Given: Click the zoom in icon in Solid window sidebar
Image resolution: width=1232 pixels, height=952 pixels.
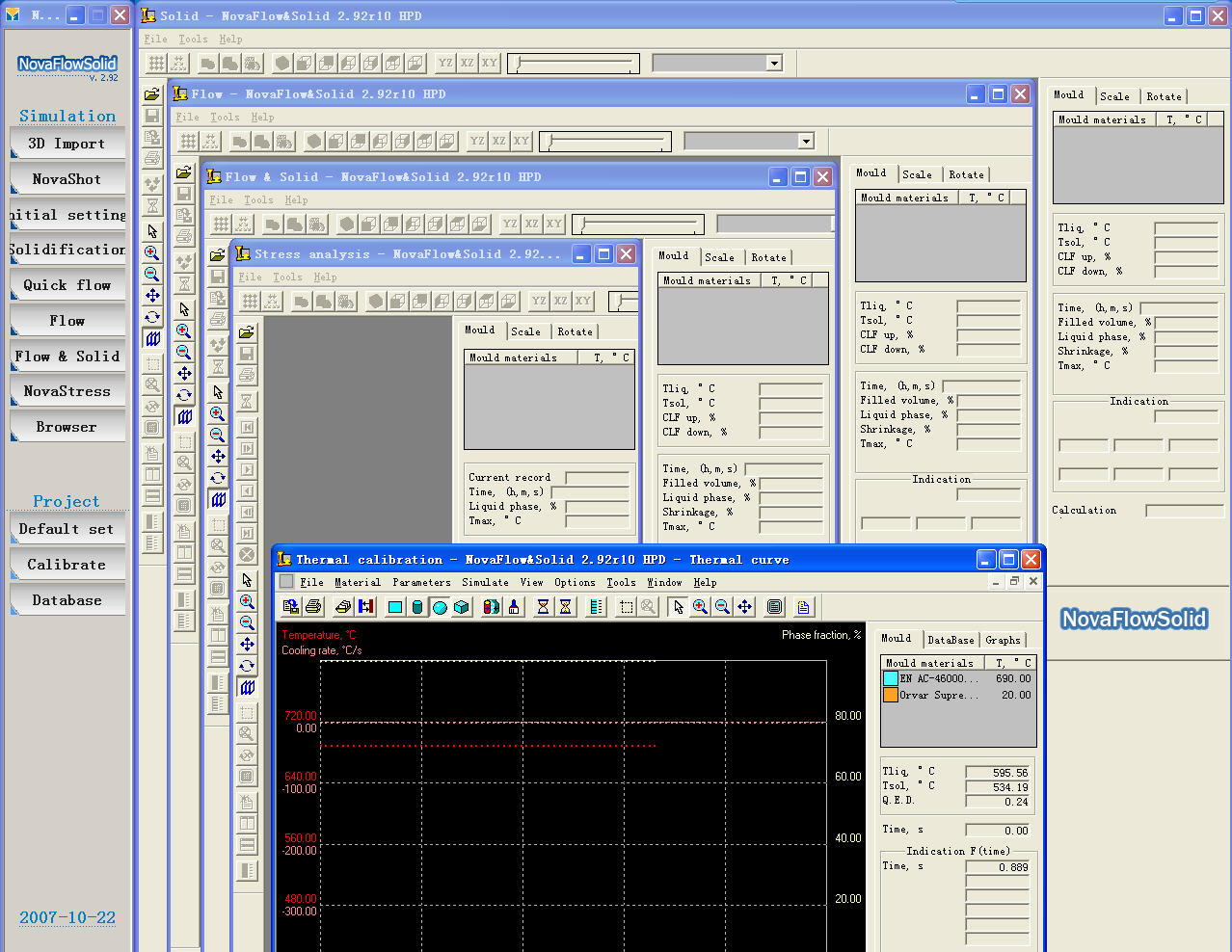Looking at the screenshot, I should click(152, 252).
